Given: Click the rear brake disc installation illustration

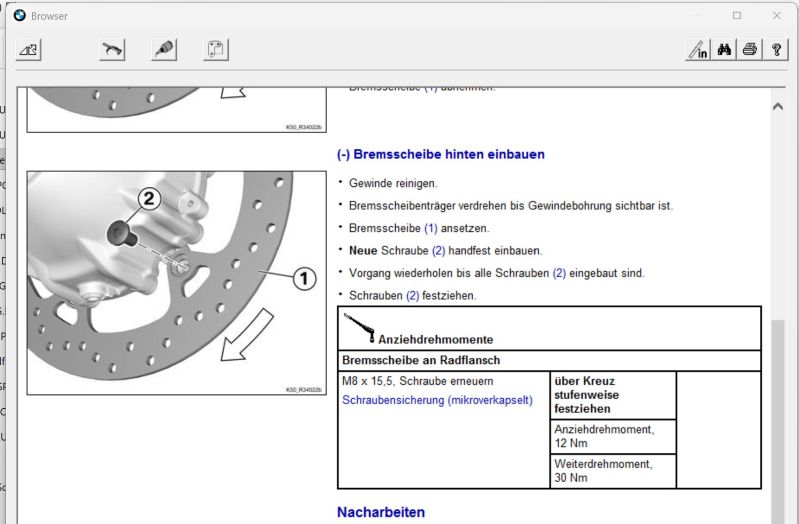Looking at the screenshot, I should 176,283.
